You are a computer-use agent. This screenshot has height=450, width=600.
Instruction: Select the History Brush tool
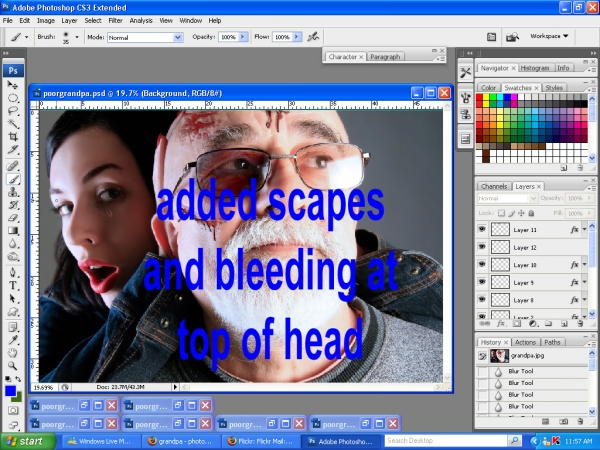(x=13, y=205)
